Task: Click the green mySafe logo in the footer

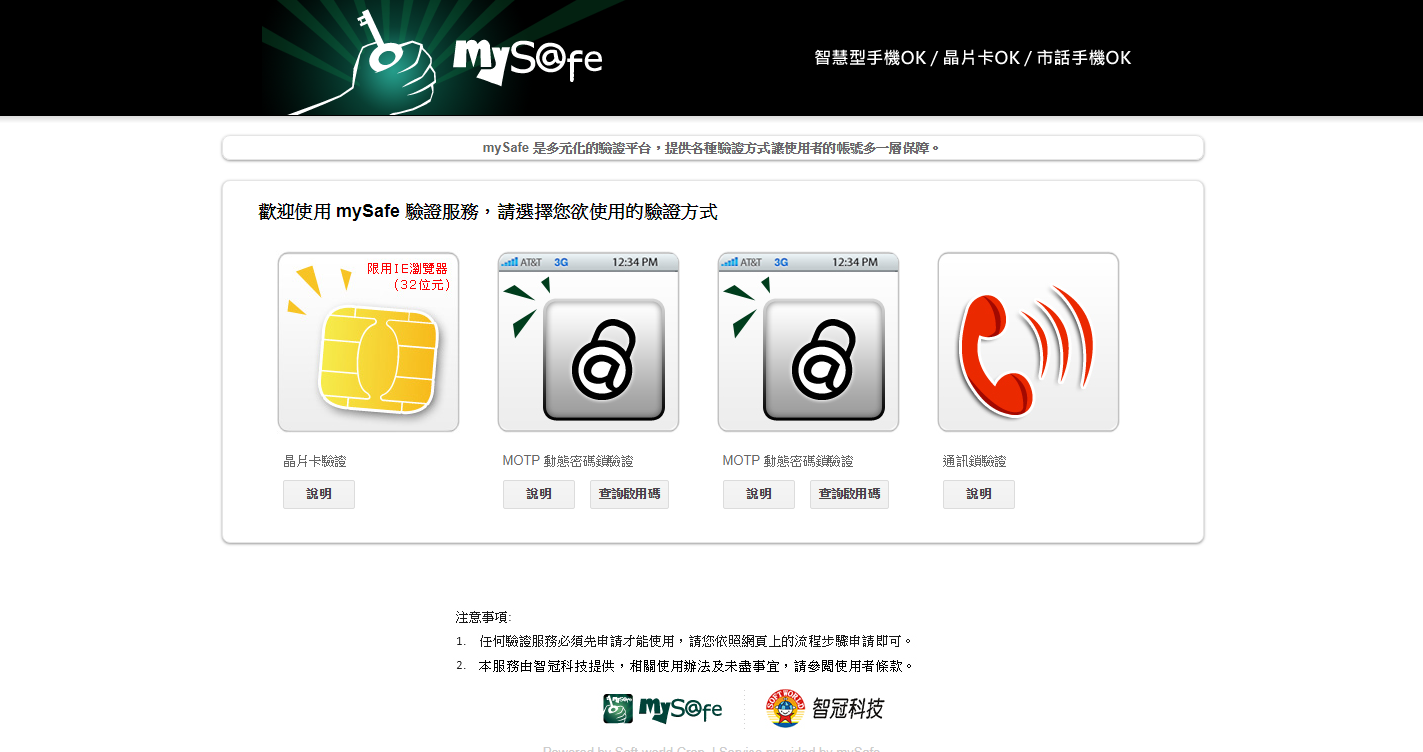Action: [662, 709]
